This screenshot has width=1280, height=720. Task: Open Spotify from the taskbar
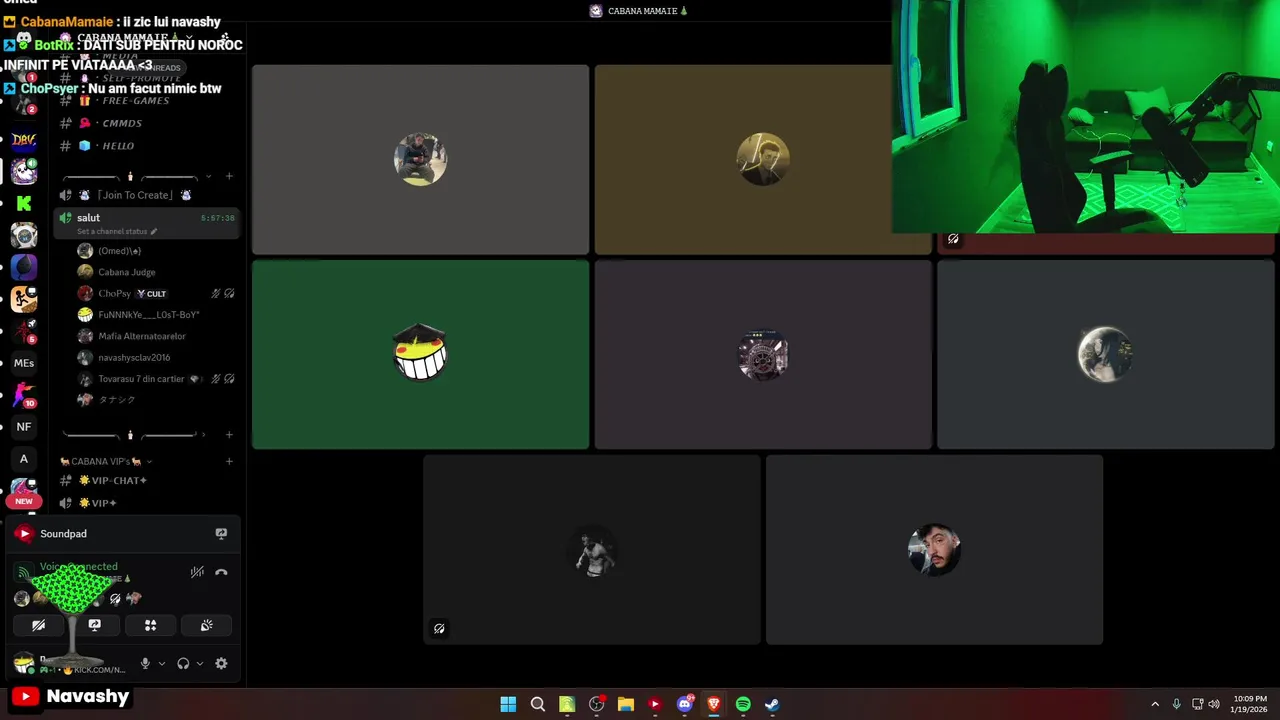point(743,704)
